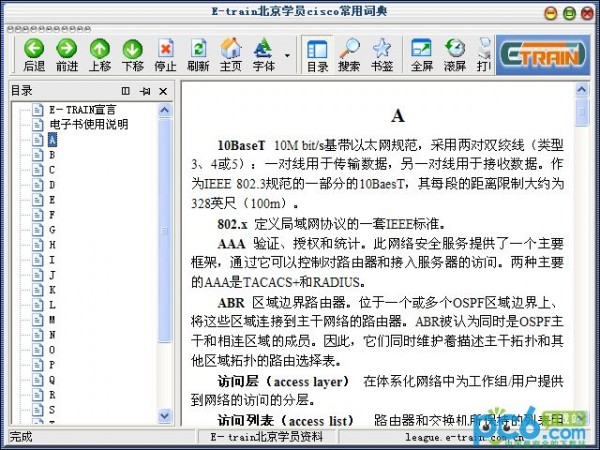
Task: Select letter P in the contents tree
Action: tap(52, 365)
